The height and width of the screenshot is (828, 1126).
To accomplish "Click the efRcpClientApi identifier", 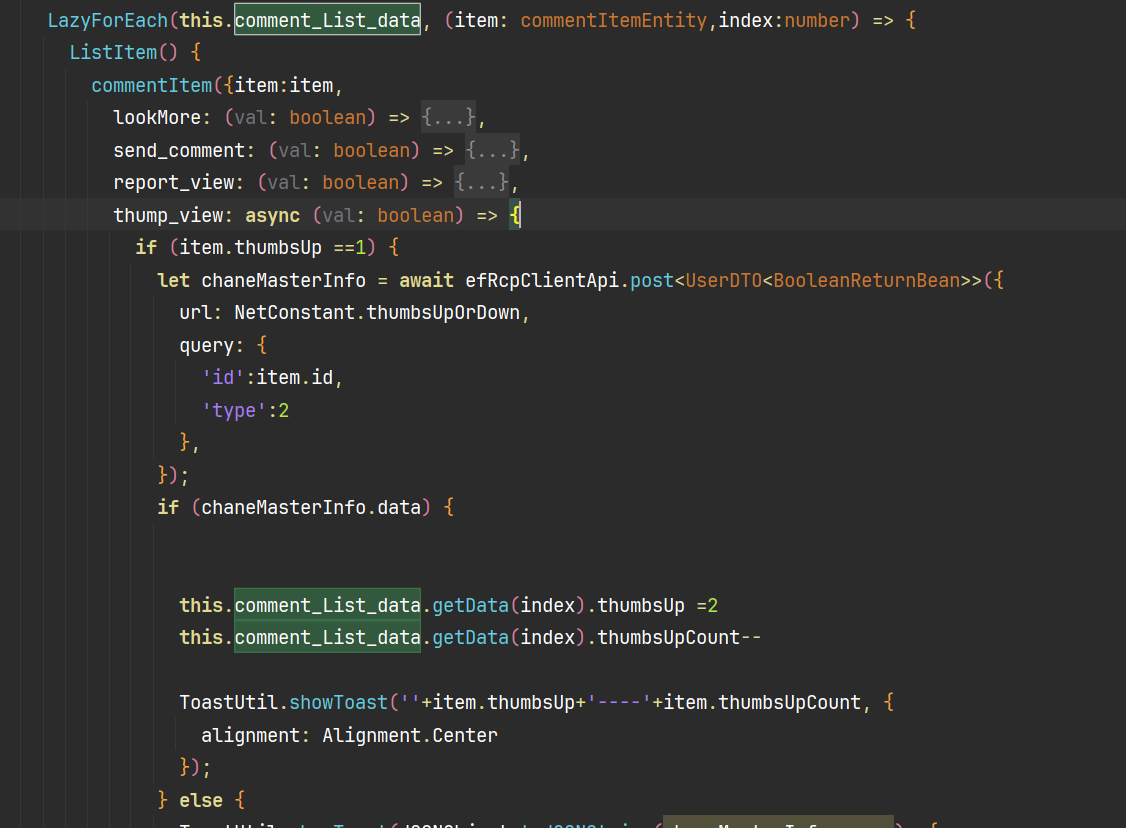I will click(x=544, y=281).
